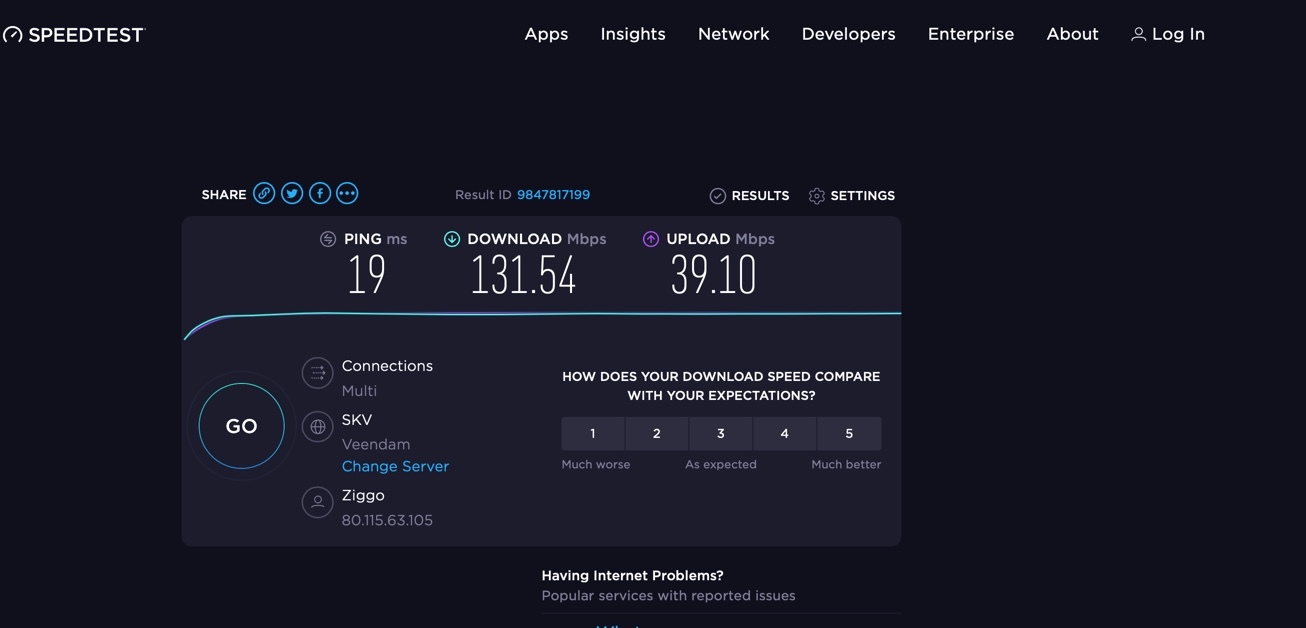Share result on Twitter icon

click(292, 193)
